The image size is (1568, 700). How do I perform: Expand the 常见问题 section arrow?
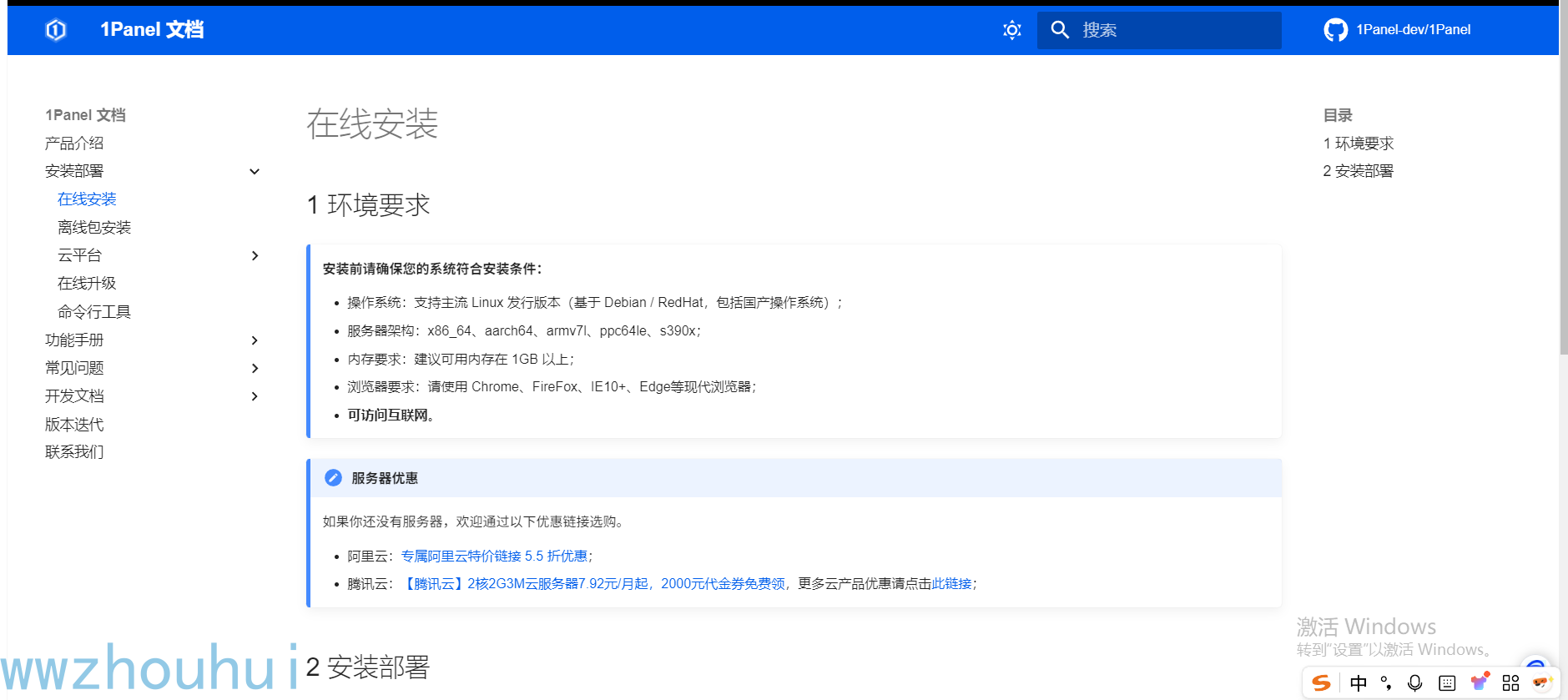click(x=255, y=368)
